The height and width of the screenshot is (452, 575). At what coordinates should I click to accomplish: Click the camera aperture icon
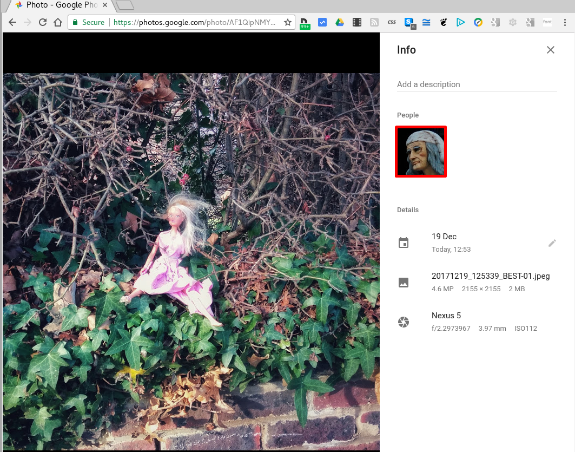403,322
